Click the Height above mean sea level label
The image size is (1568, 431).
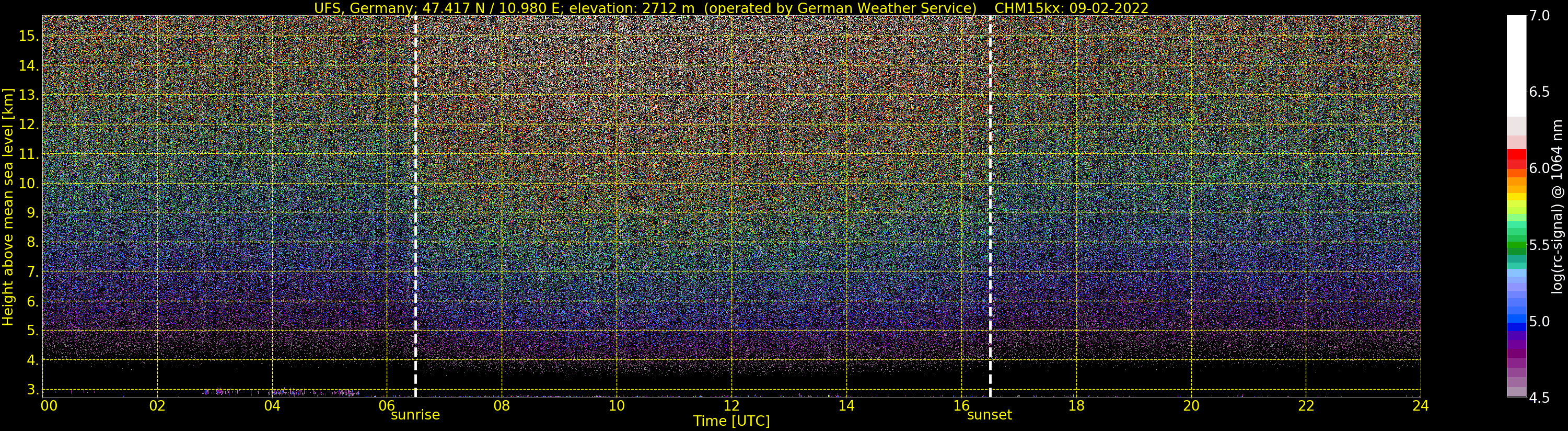8,207
